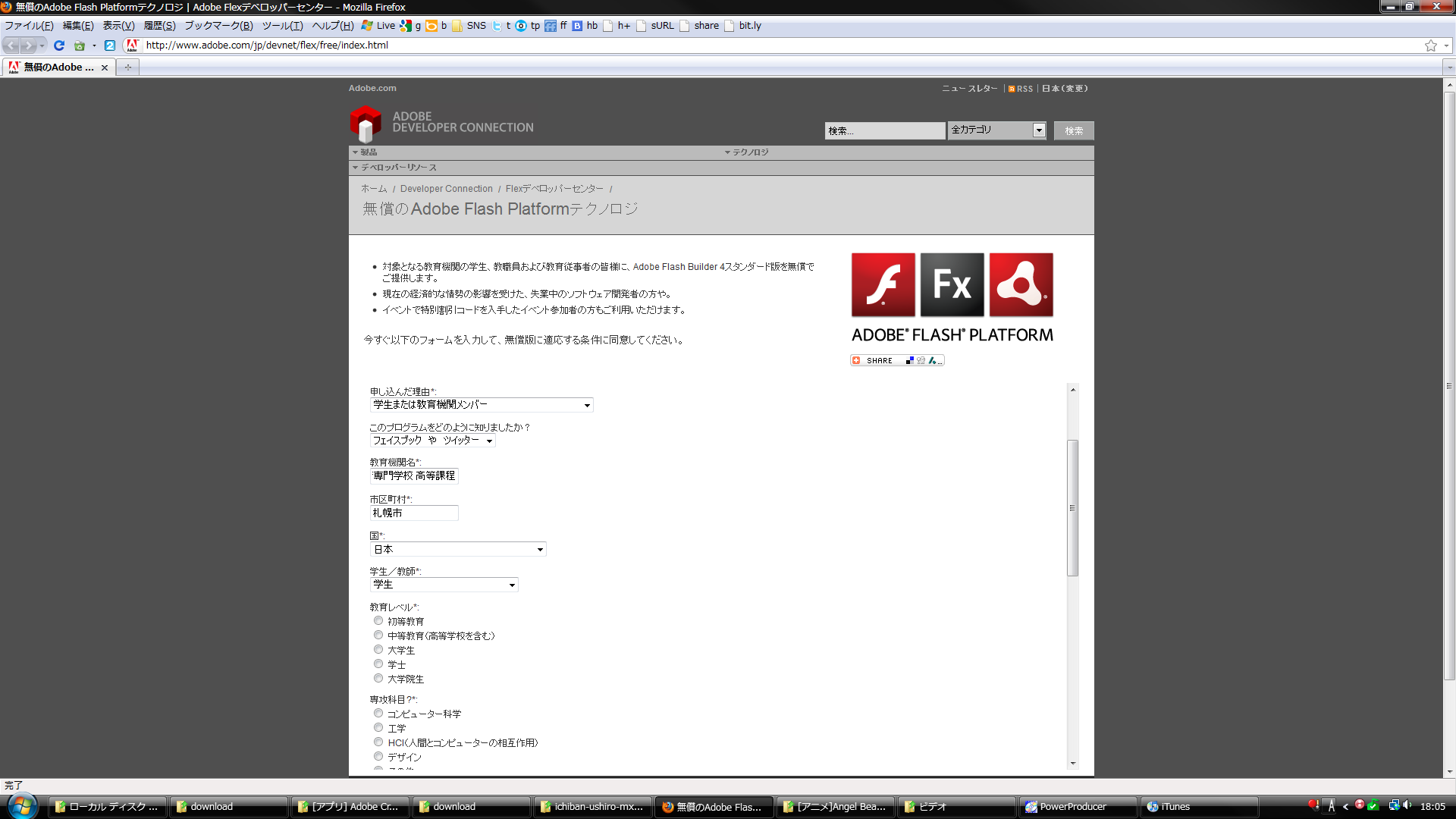Select 工学 major radio button
The width and height of the screenshot is (1456, 819).
coord(378,728)
